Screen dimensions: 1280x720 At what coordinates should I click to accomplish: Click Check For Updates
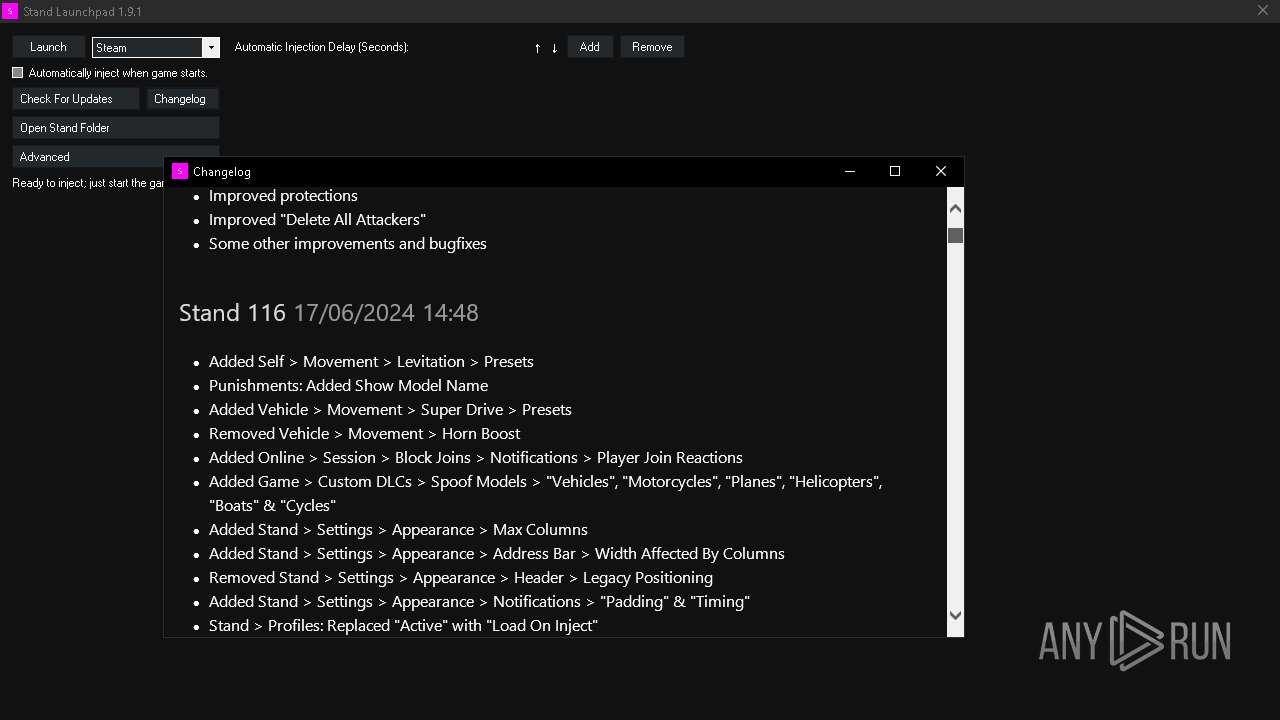point(76,99)
